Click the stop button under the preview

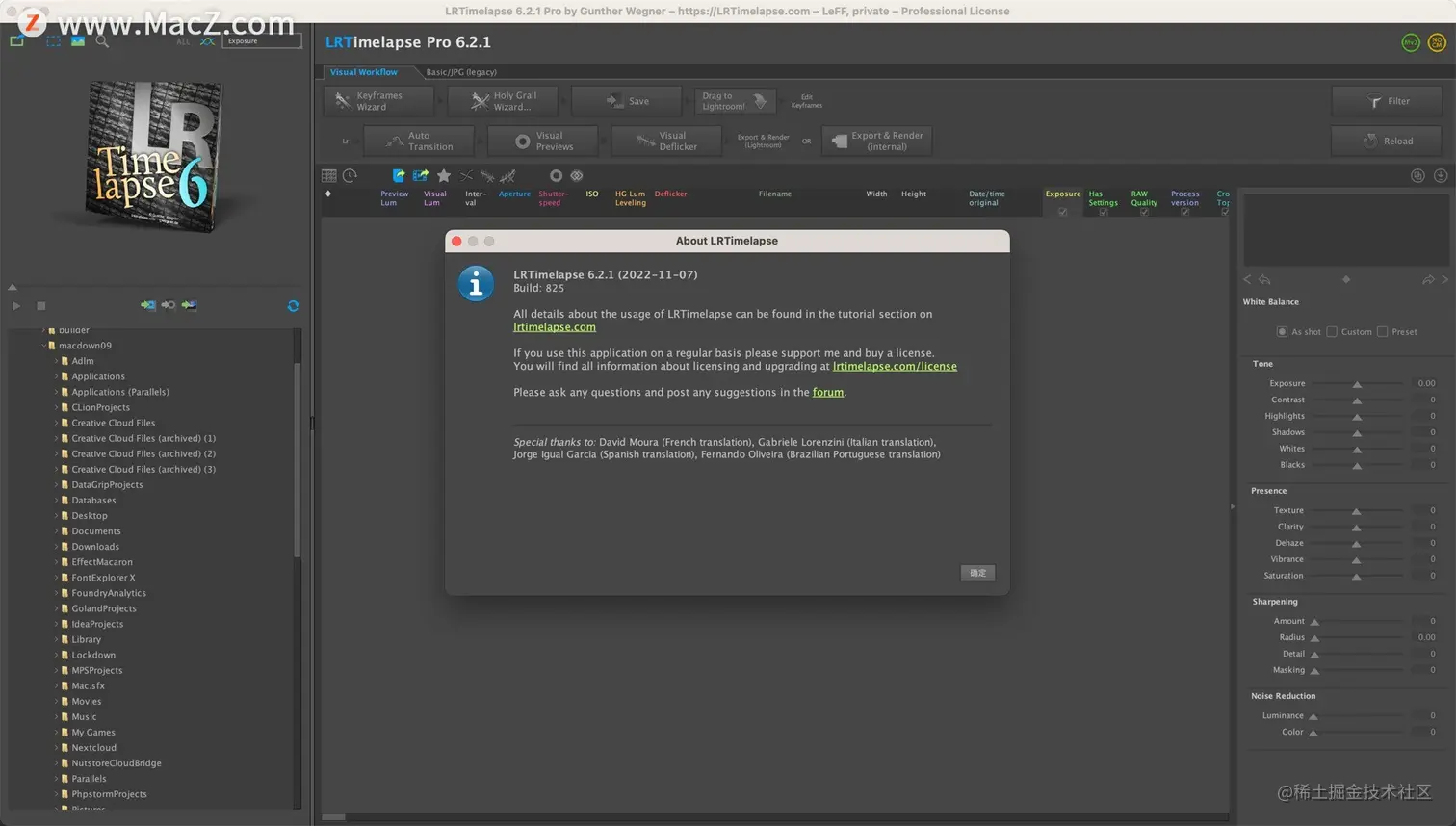click(x=41, y=306)
